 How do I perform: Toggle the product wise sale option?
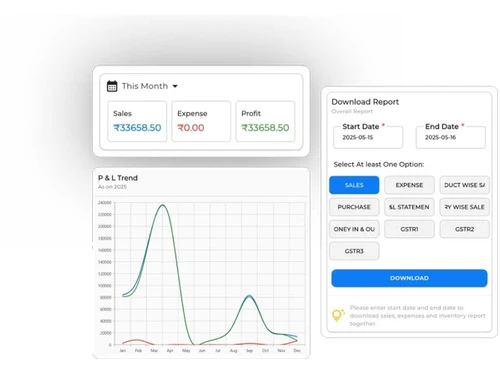(464, 185)
